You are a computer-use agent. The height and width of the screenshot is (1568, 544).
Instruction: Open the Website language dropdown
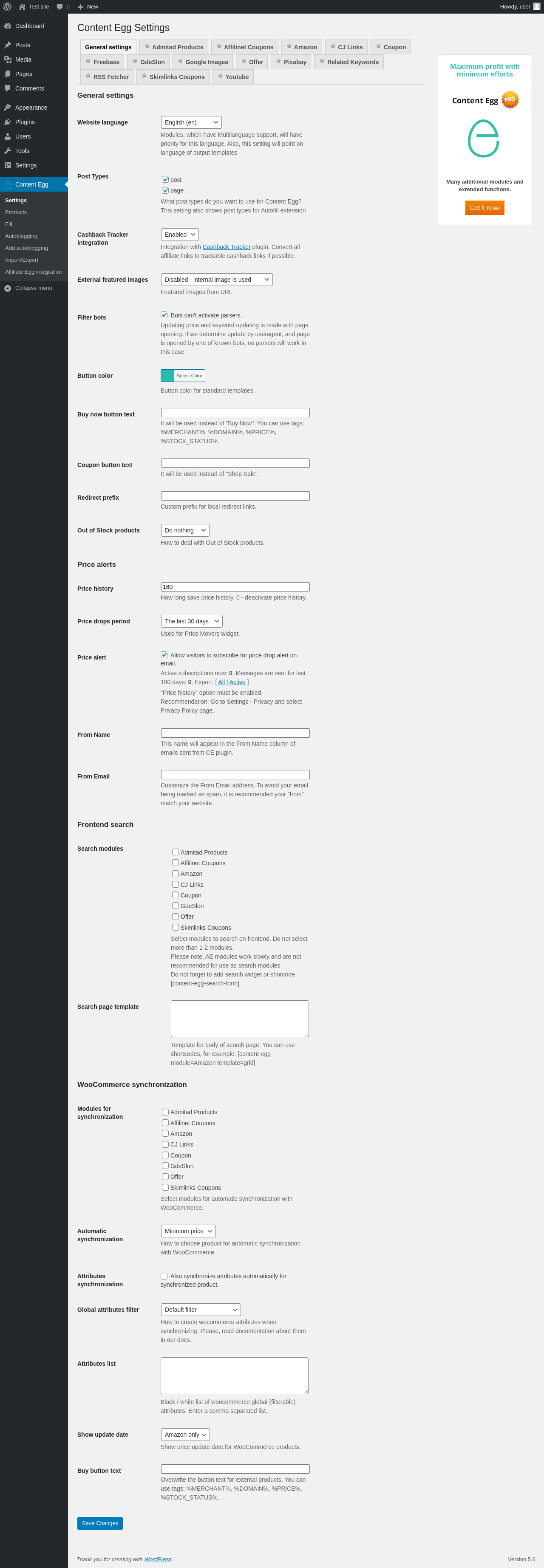coord(191,122)
